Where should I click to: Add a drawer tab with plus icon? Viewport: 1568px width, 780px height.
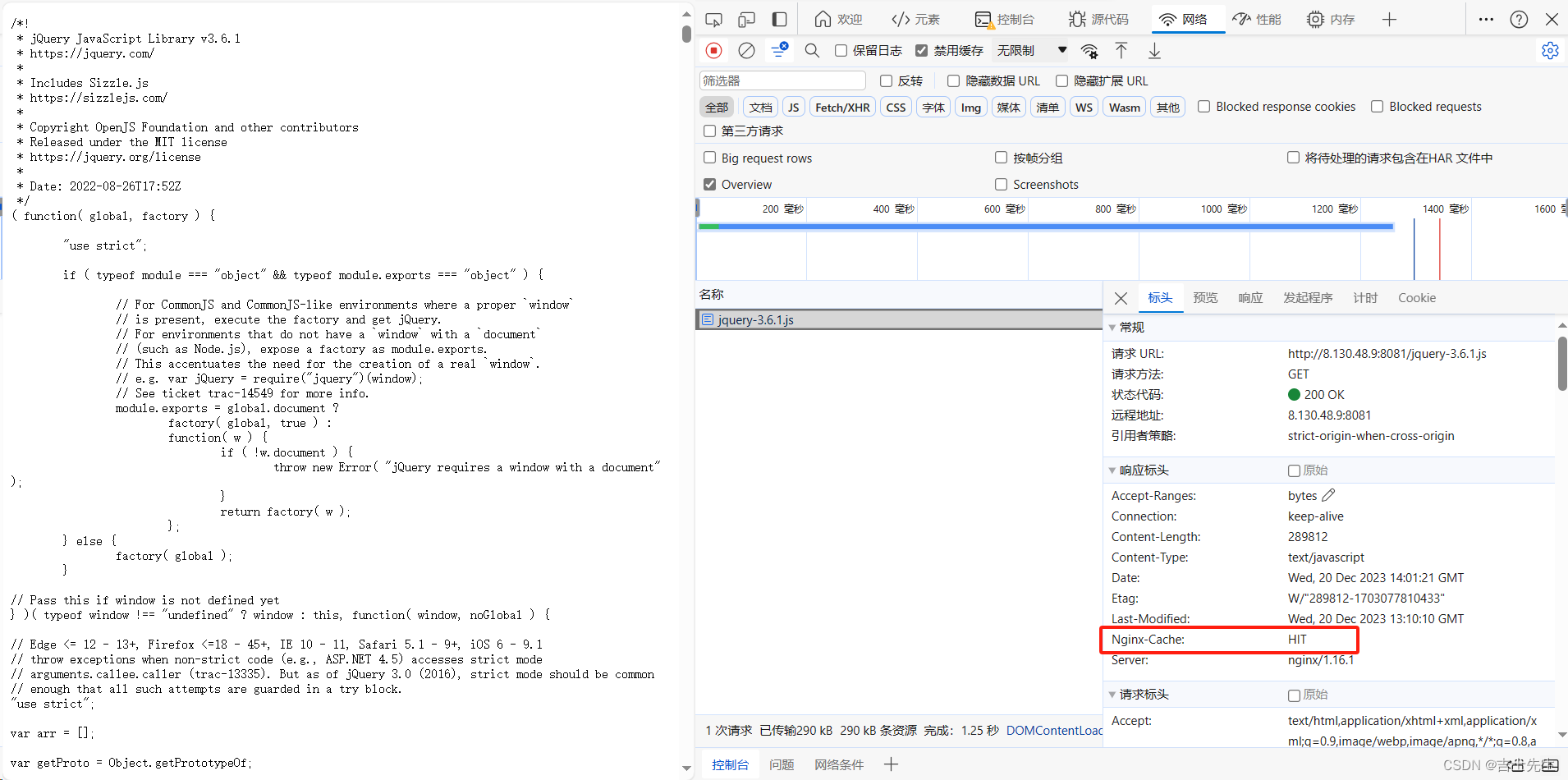point(891,764)
